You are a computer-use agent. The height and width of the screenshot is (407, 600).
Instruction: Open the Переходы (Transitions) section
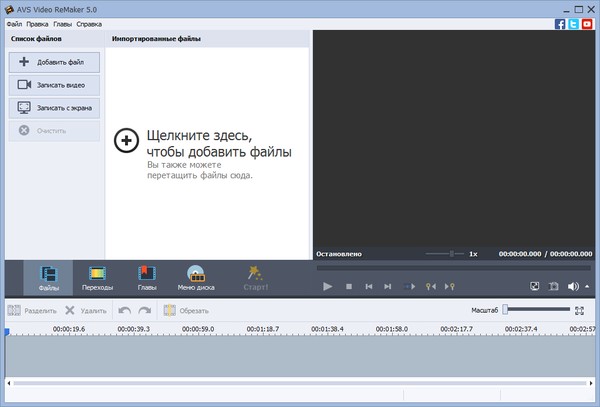pos(97,277)
